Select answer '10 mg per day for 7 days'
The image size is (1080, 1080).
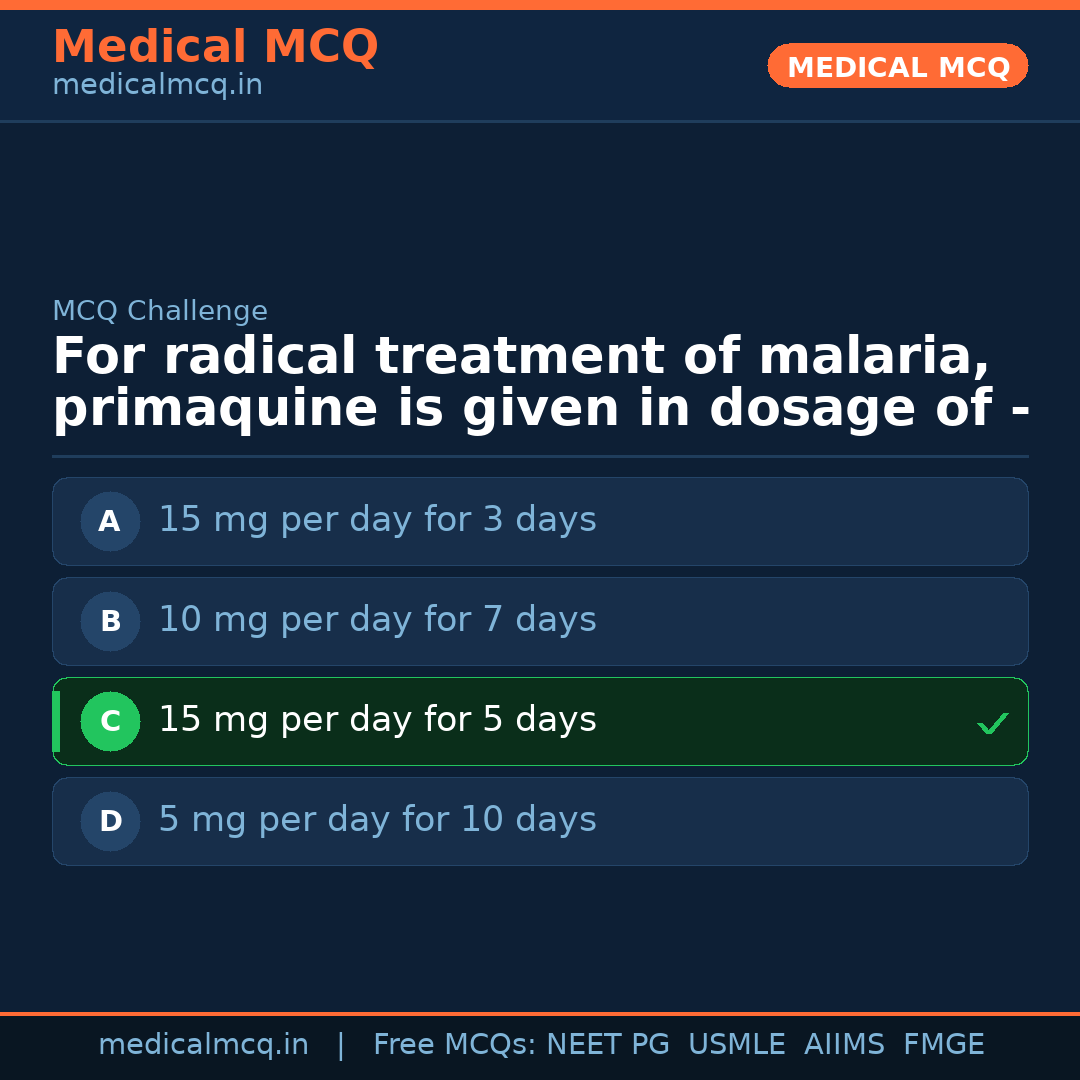coord(377,620)
